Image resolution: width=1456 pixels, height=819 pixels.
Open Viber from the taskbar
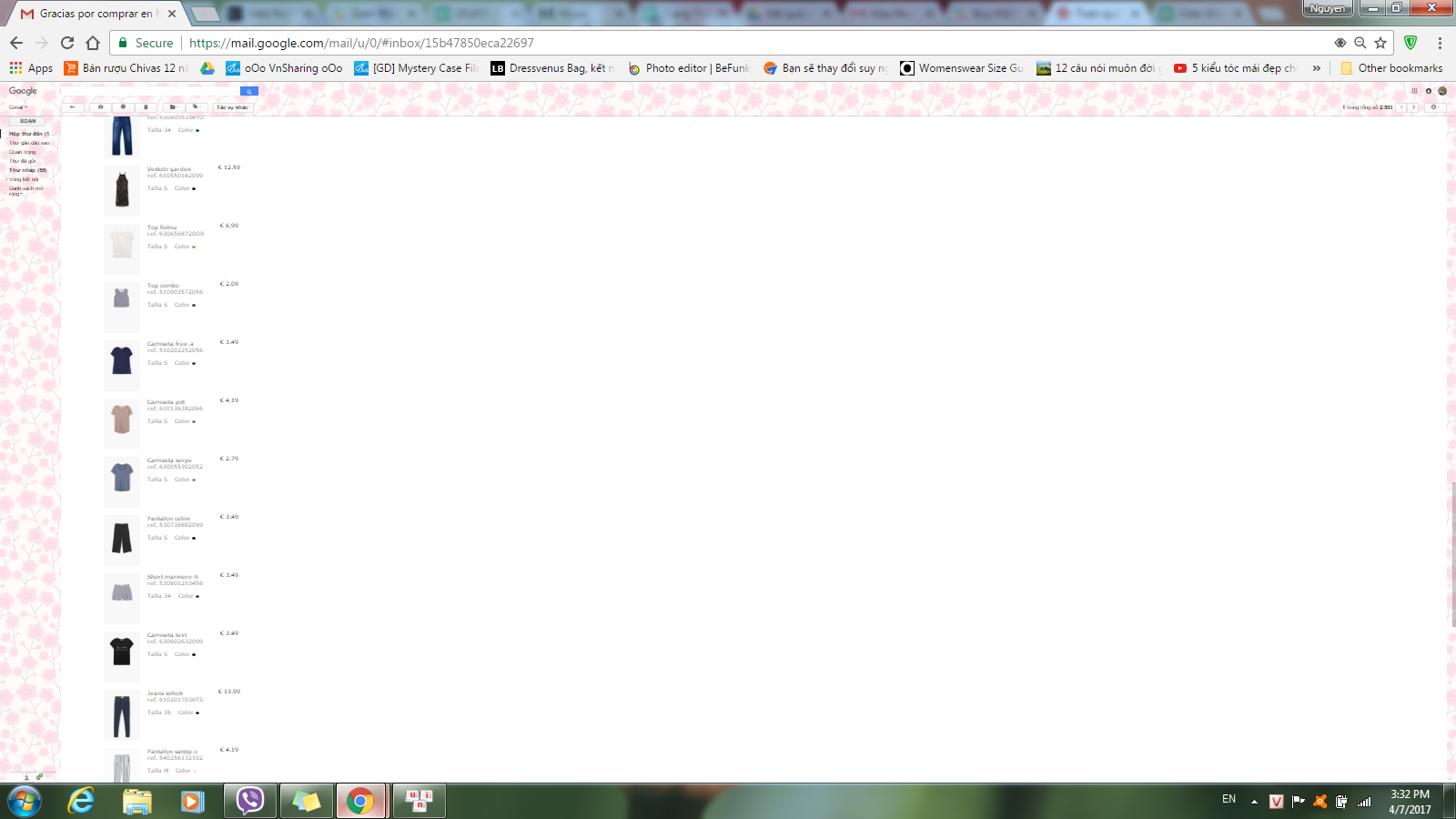tap(249, 801)
